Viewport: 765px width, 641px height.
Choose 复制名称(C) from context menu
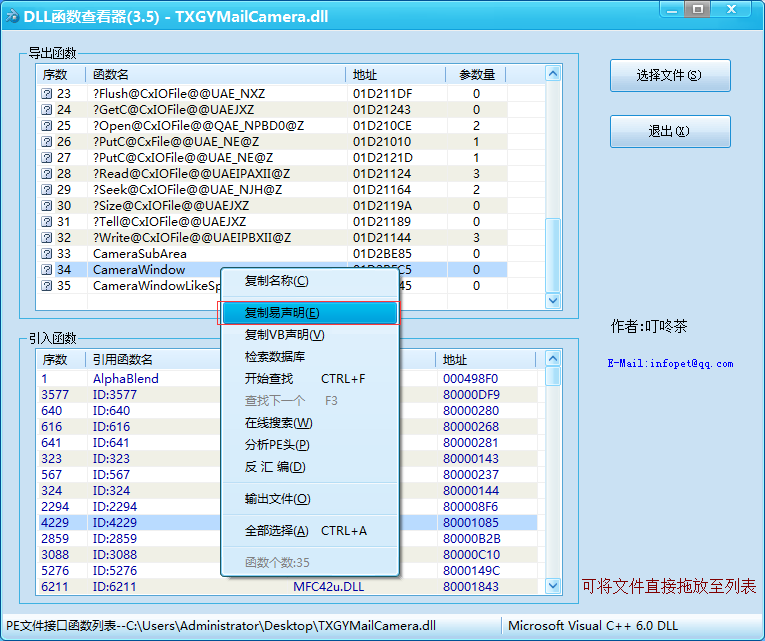(x=277, y=281)
